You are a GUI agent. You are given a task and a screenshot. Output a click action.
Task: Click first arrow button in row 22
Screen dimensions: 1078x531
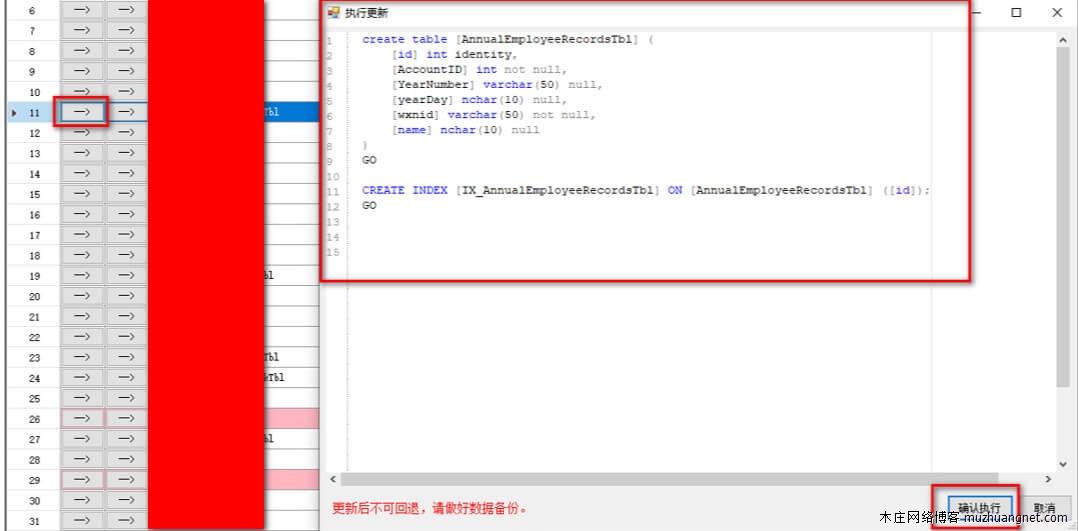click(82, 337)
